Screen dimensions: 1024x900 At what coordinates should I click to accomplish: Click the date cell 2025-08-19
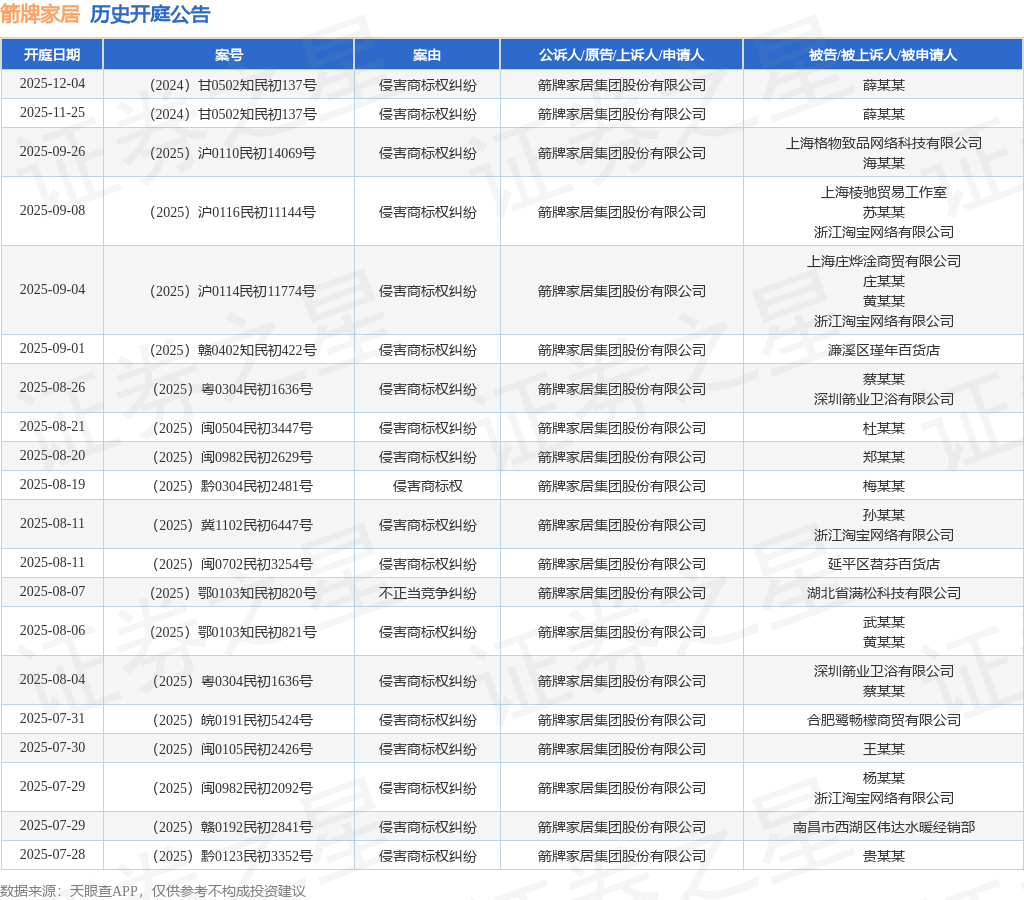(x=52, y=485)
